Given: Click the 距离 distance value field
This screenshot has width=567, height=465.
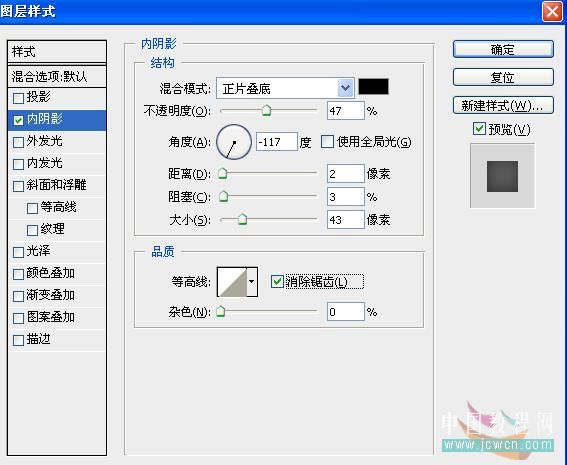Looking at the screenshot, I should (345, 174).
